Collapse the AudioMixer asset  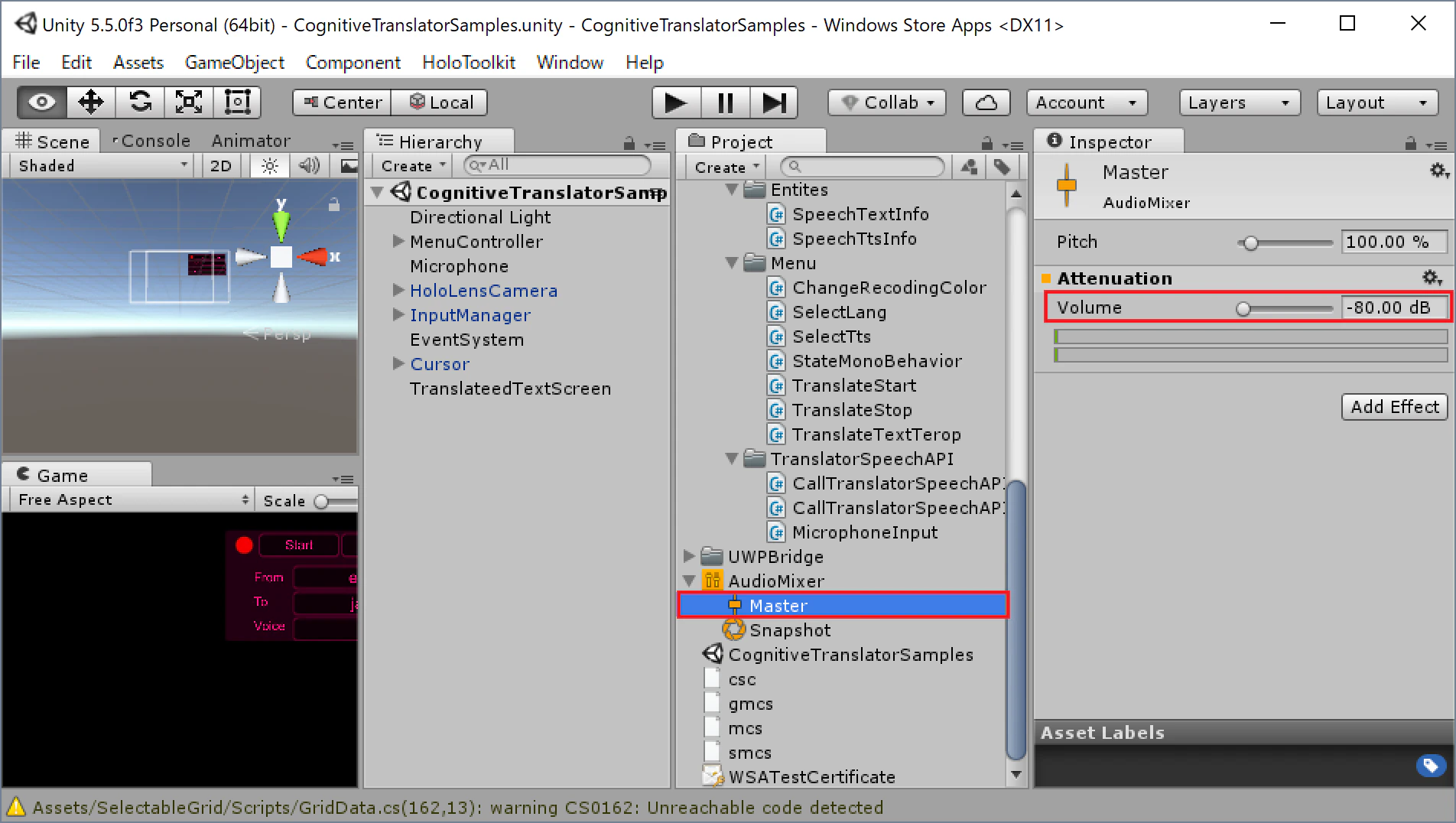pyautogui.click(x=688, y=581)
